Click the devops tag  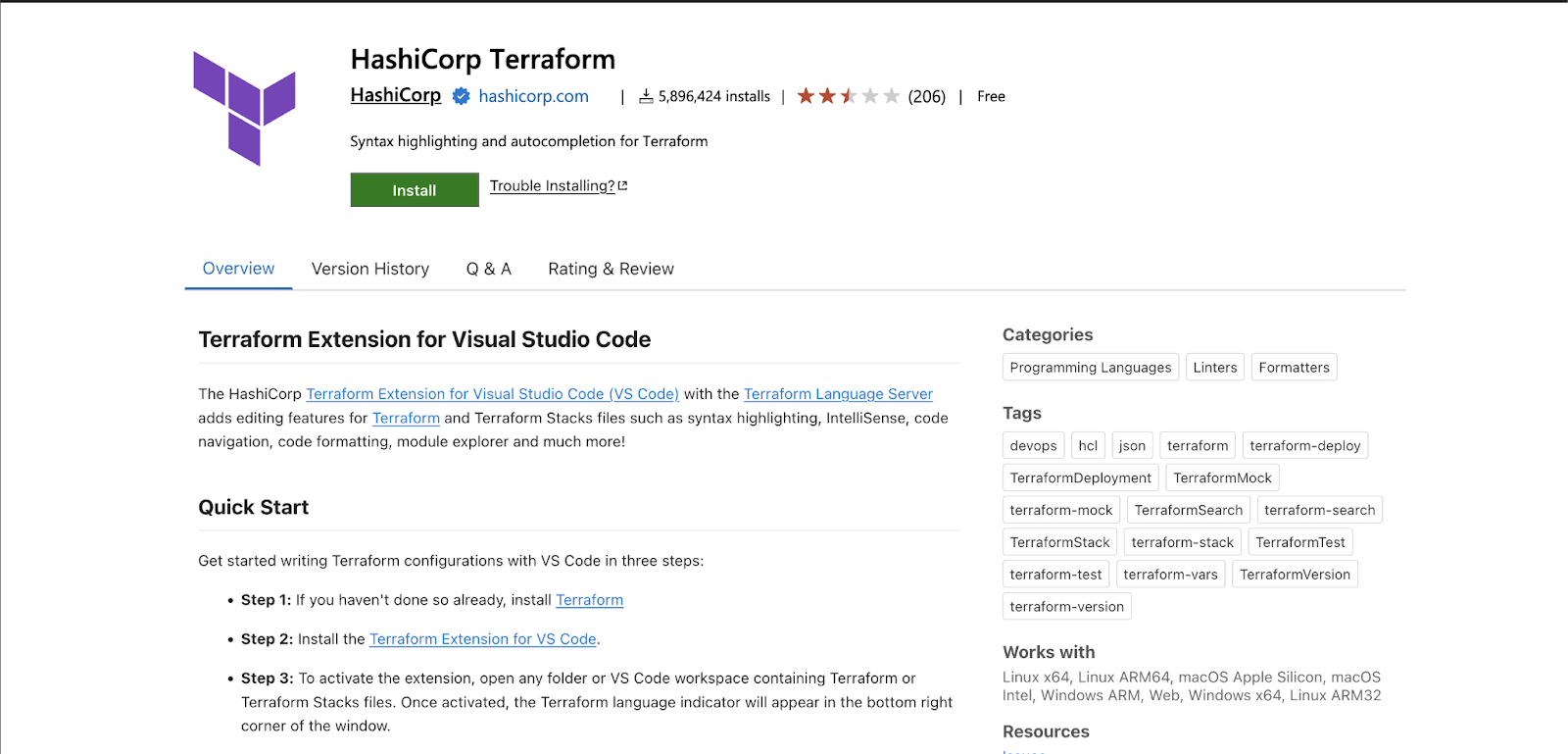pyautogui.click(x=1034, y=446)
